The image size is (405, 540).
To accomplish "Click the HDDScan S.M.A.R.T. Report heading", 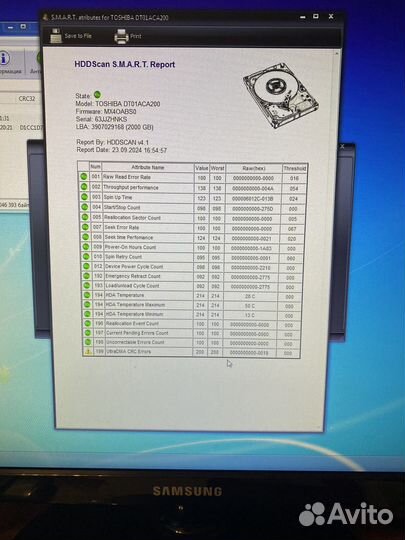I will click(x=125, y=64).
